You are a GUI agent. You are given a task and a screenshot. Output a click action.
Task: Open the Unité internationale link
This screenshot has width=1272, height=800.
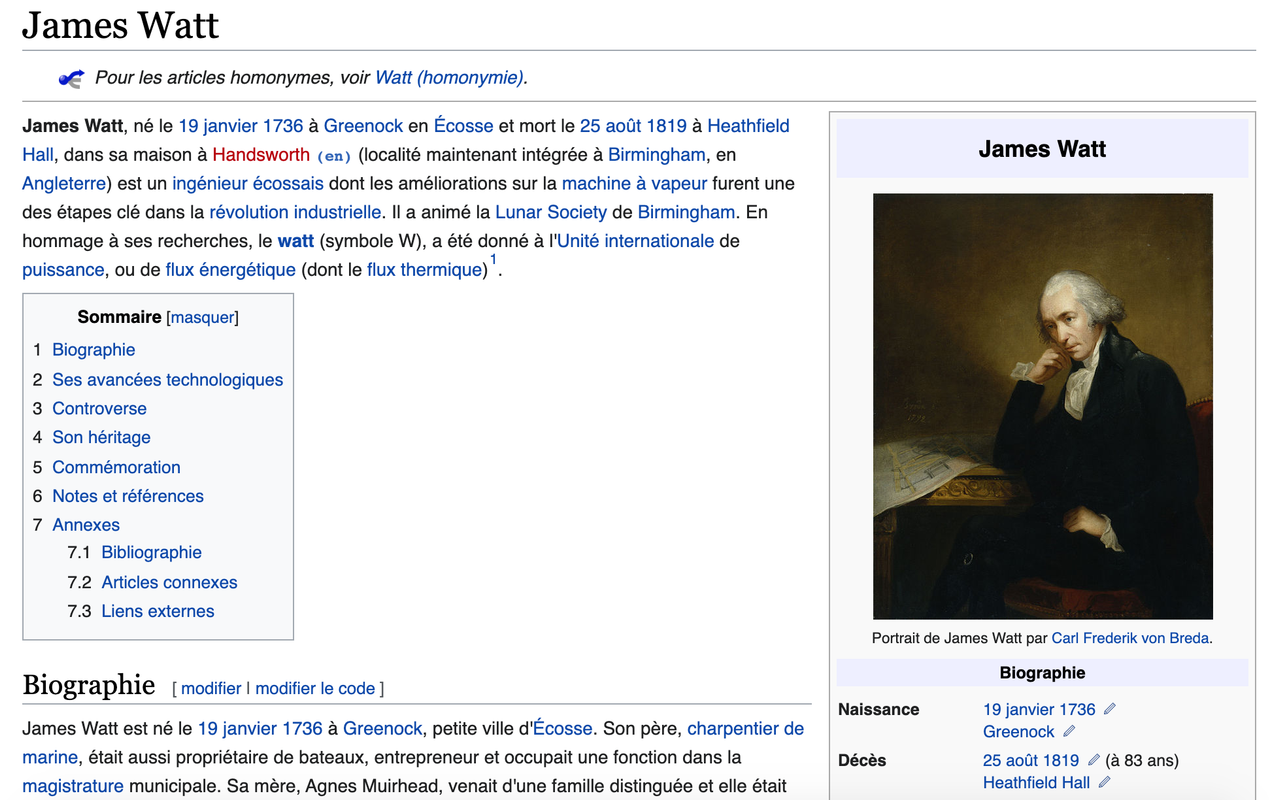point(635,241)
